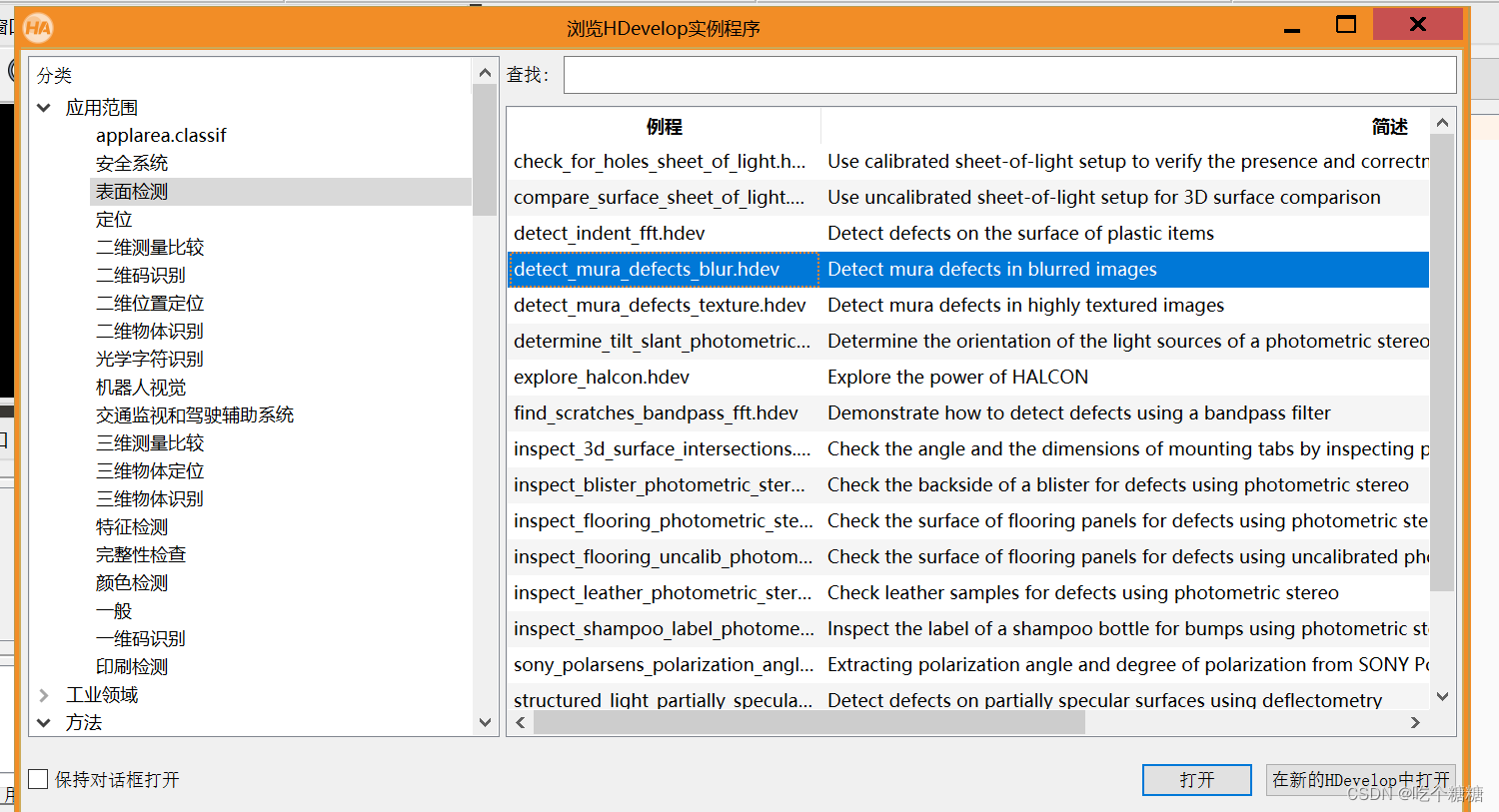Image resolution: width=1499 pixels, height=812 pixels.
Task: Select 二维码识别 category
Action: (x=141, y=276)
